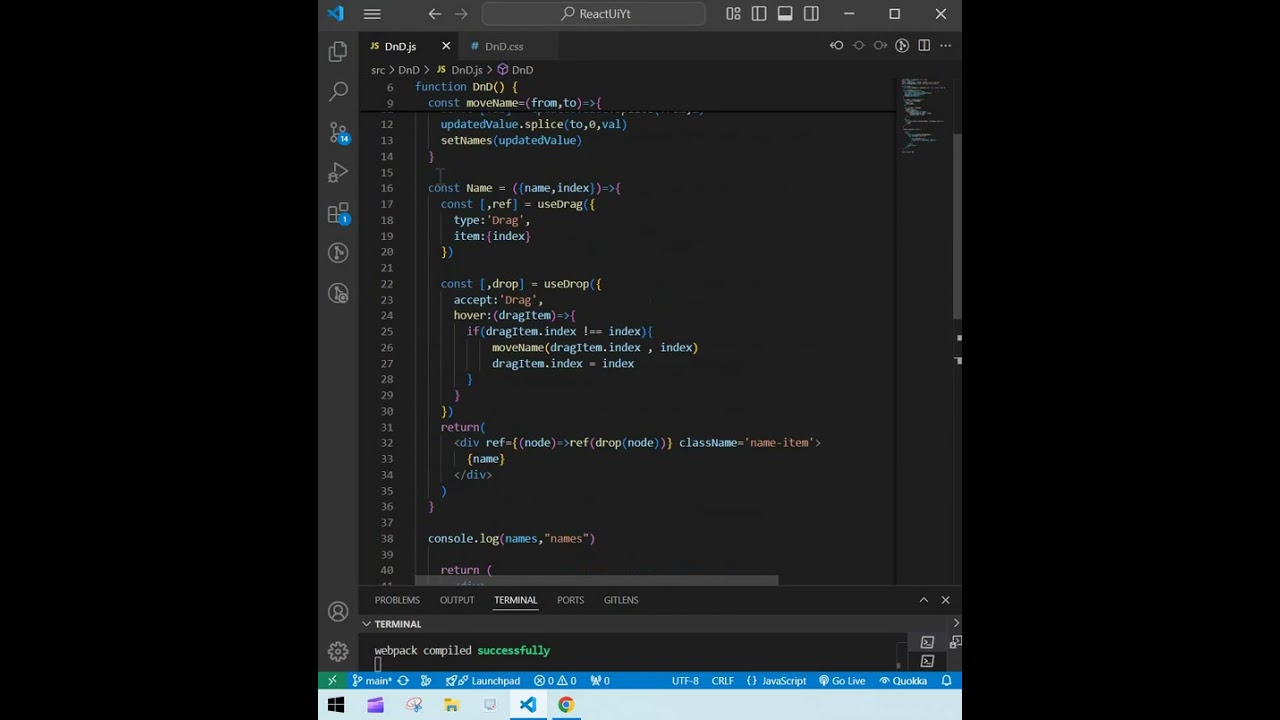Open the Customize Layout control
Viewport: 1280px width, 720px height.
tap(733, 14)
